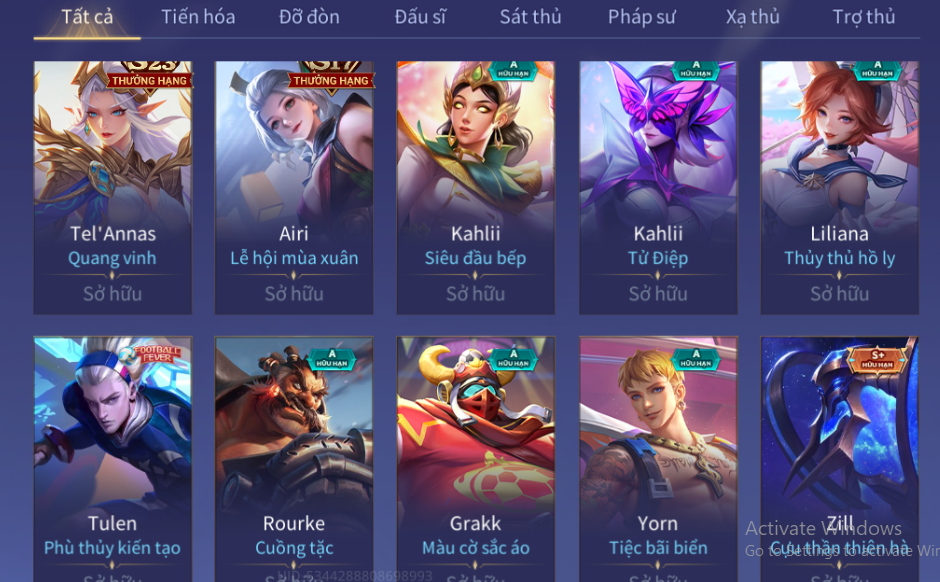This screenshot has height=582, width=940.
Task: Click Sở hữu under Liliana Thủy thủ hồ ly
Action: [x=839, y=294]
